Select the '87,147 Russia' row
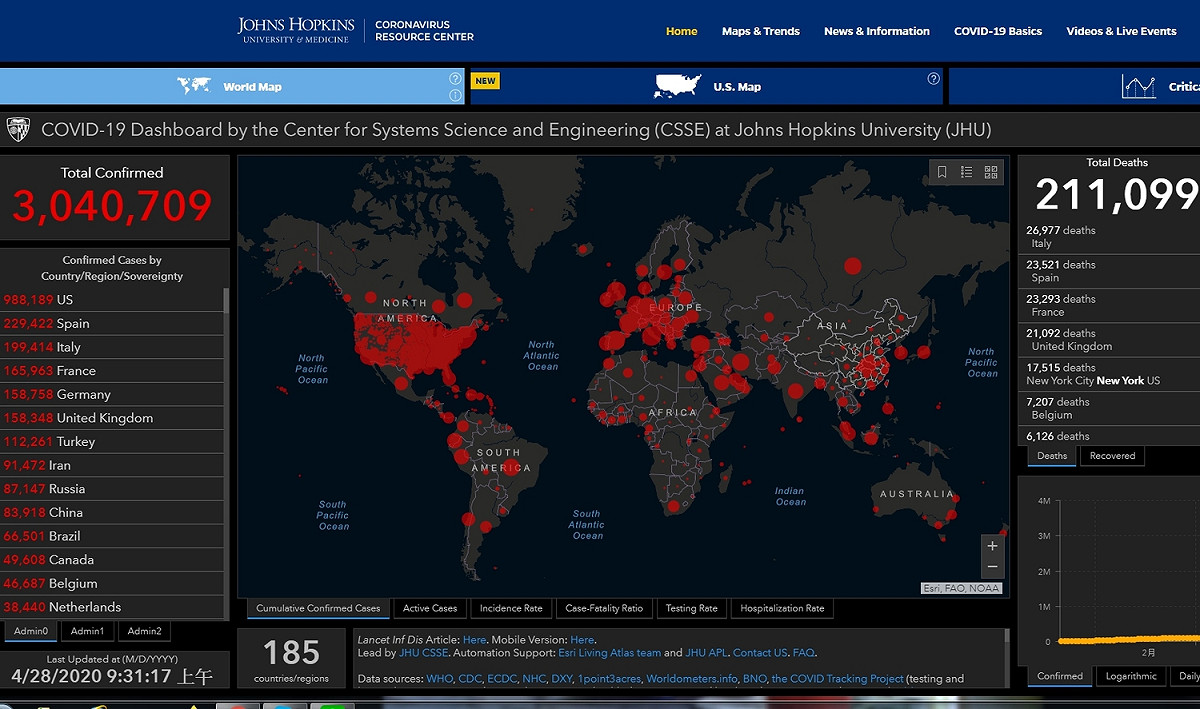This screenshot has height=709, width=1200. click(112, 489)
